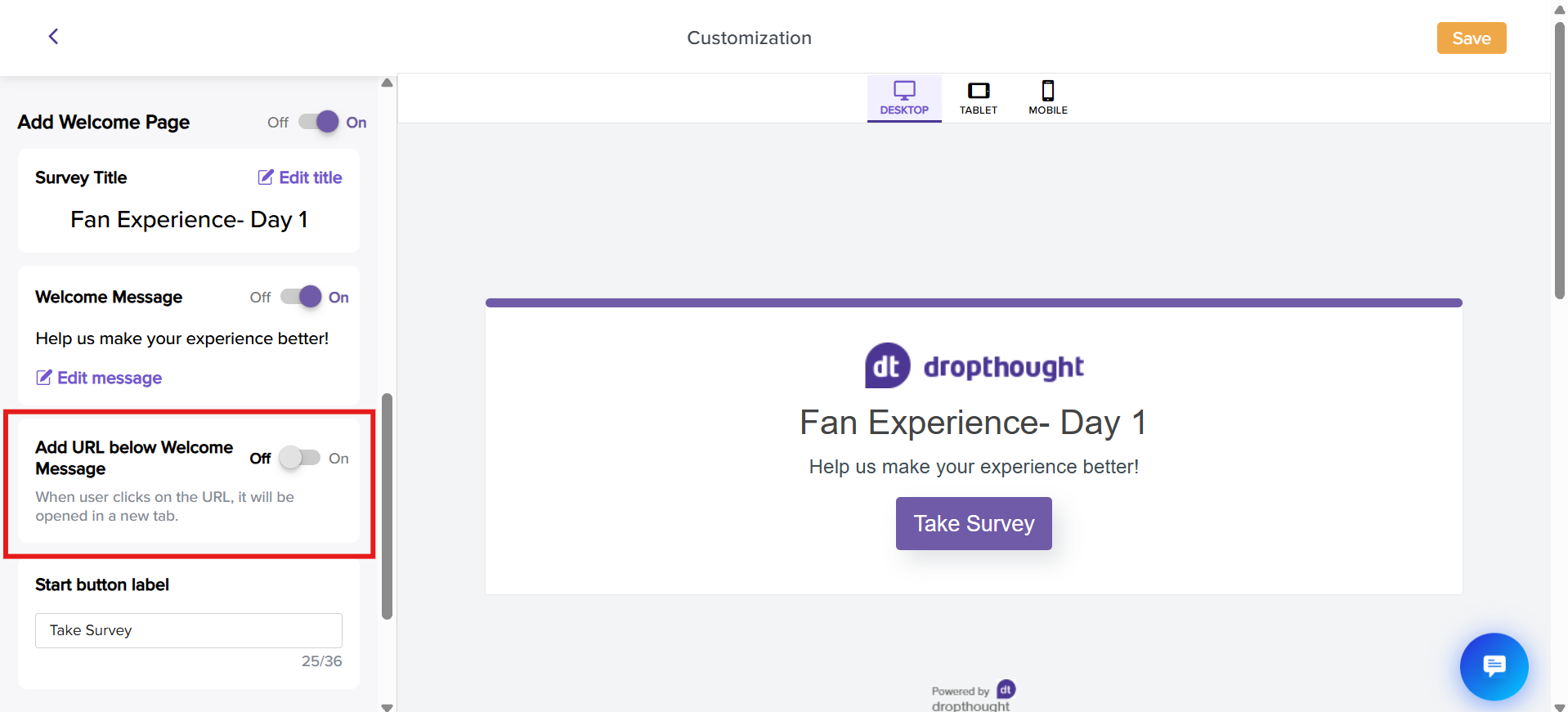1568x712 pixels.
Task: Click the Edit message link
Action: pyautogui.click(x=110, y=378)
